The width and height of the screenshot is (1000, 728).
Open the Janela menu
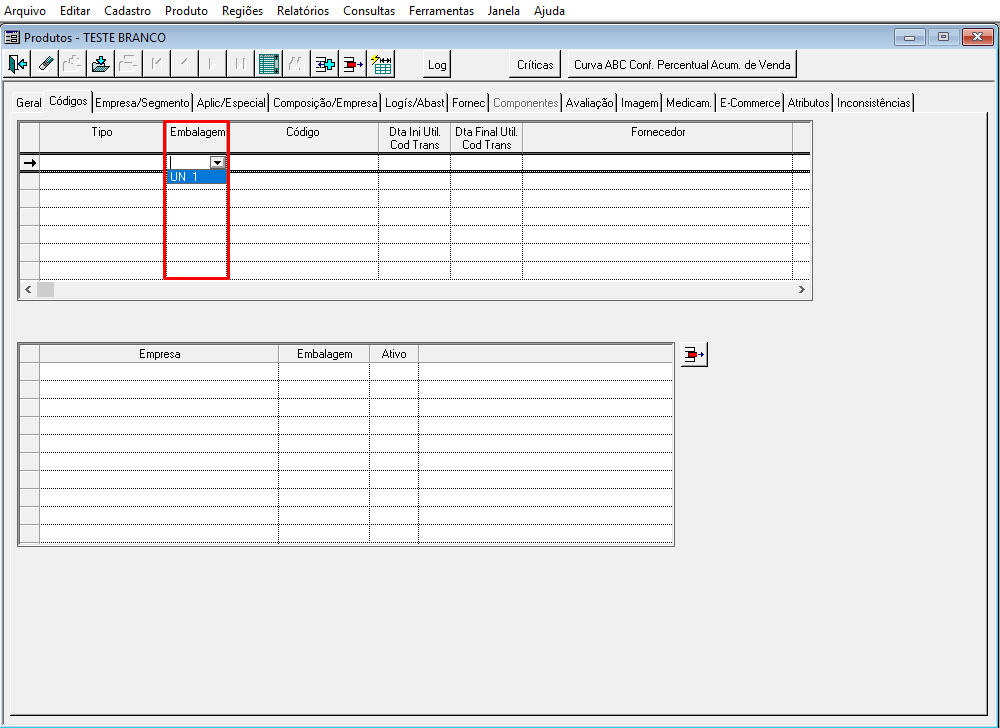coord(504,11)
